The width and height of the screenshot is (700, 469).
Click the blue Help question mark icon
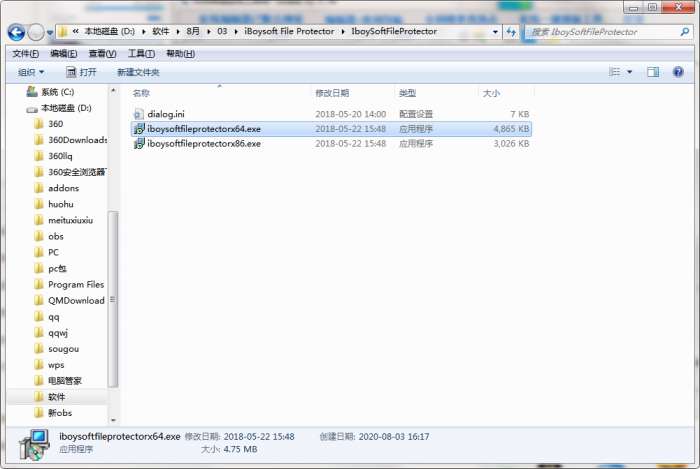tap(678, 72)
